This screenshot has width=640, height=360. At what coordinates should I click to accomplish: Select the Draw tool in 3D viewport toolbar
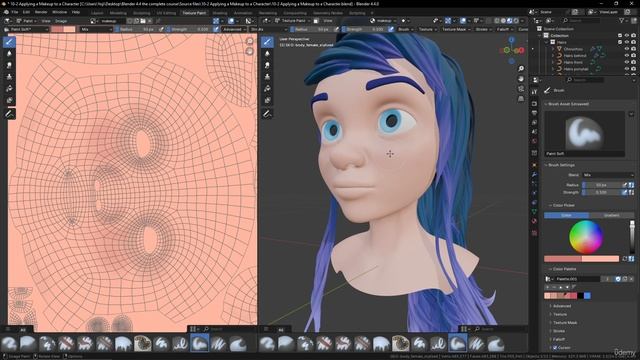click(267, 42)
